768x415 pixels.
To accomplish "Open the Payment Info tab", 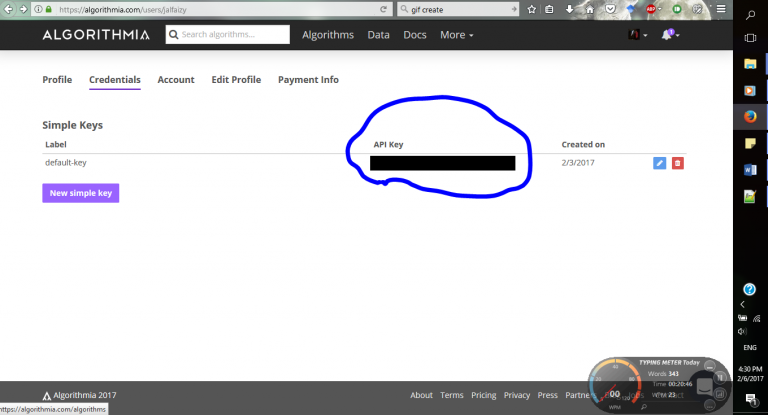I will (x=308, y=80).
